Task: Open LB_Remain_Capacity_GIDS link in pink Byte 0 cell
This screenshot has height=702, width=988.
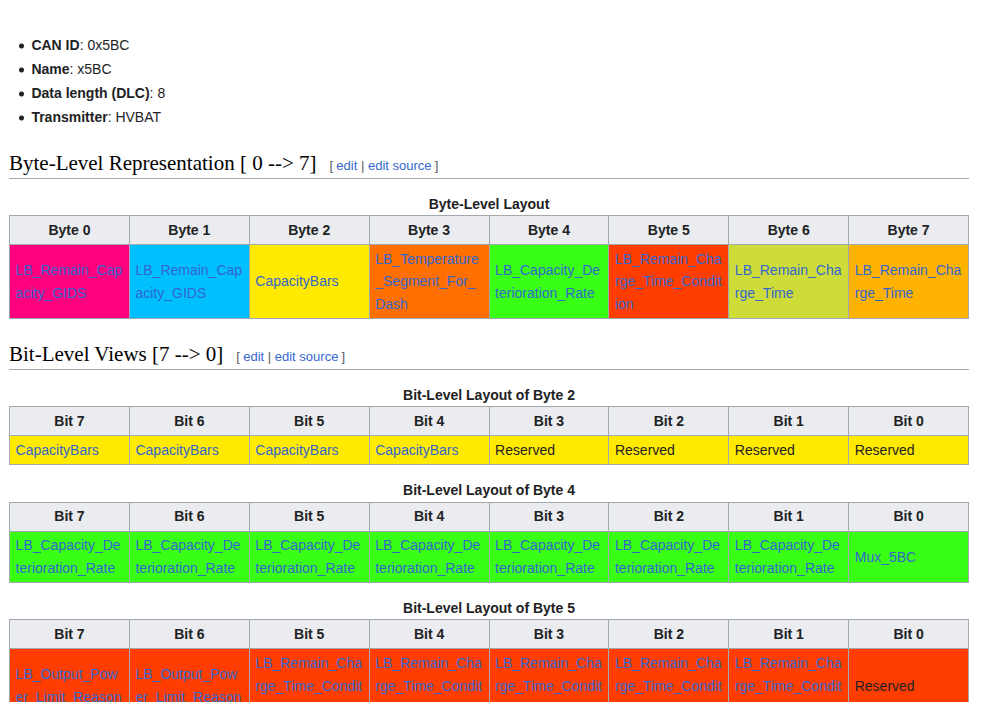Action: coord(69,282)
